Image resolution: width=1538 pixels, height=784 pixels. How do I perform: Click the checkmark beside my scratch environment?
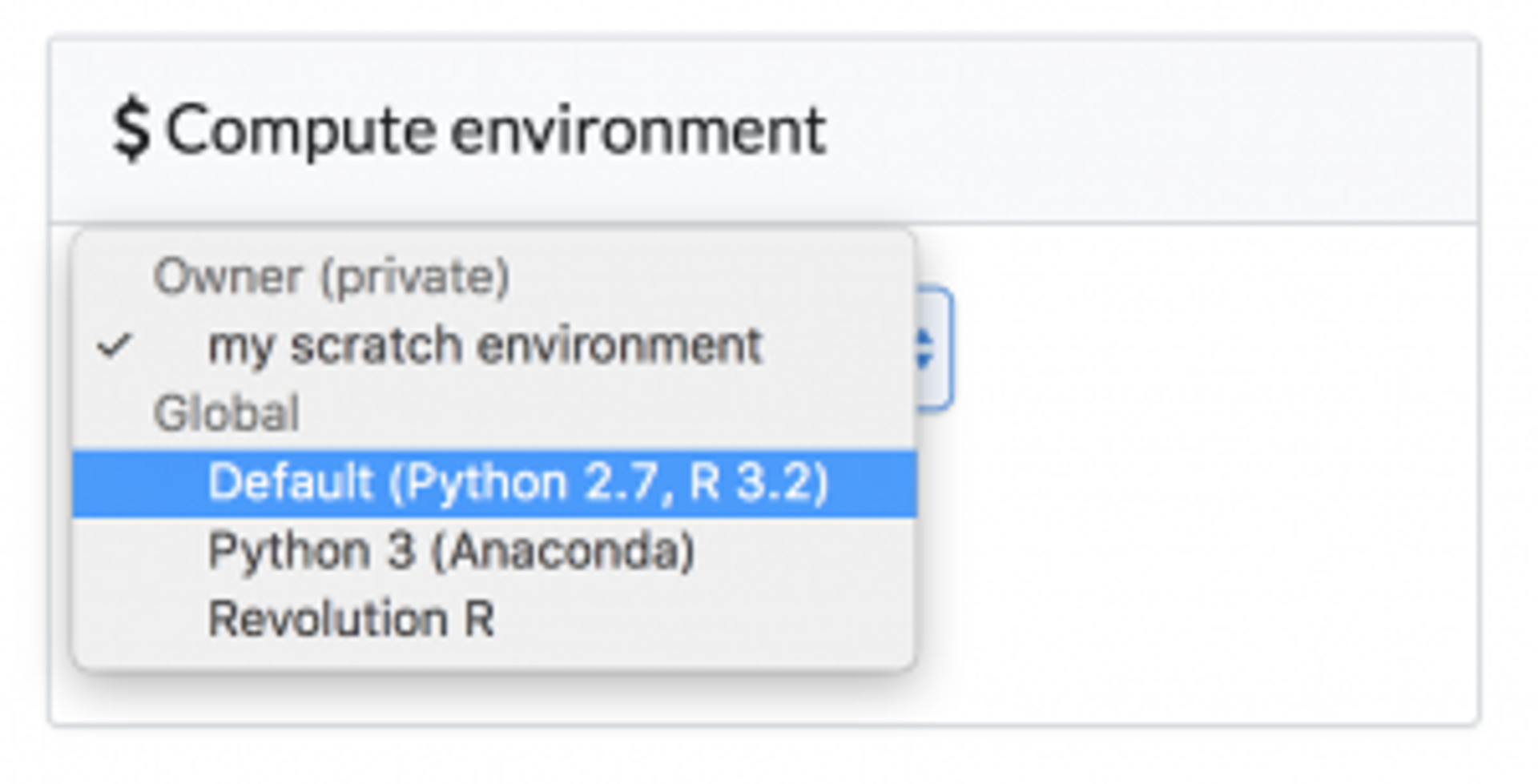coord(114,346)
